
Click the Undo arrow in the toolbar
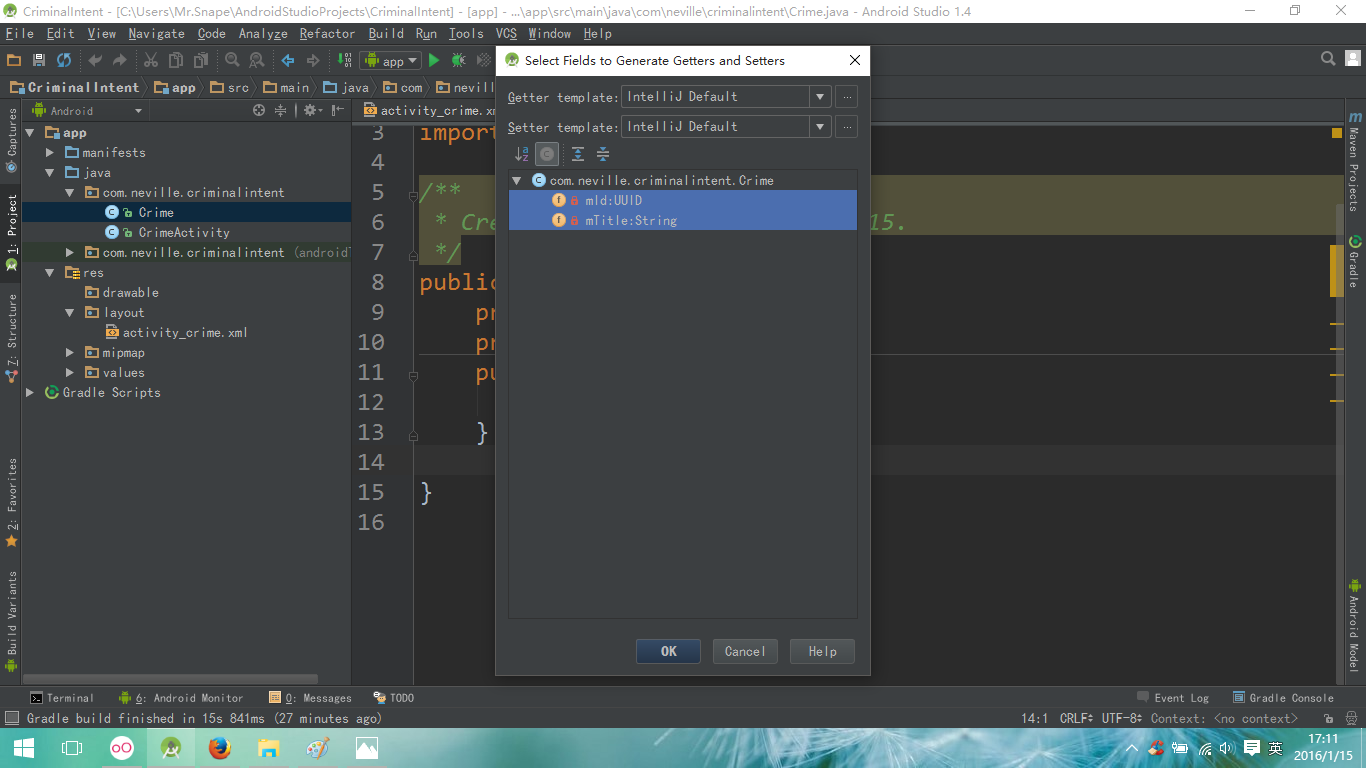(95, 61)
